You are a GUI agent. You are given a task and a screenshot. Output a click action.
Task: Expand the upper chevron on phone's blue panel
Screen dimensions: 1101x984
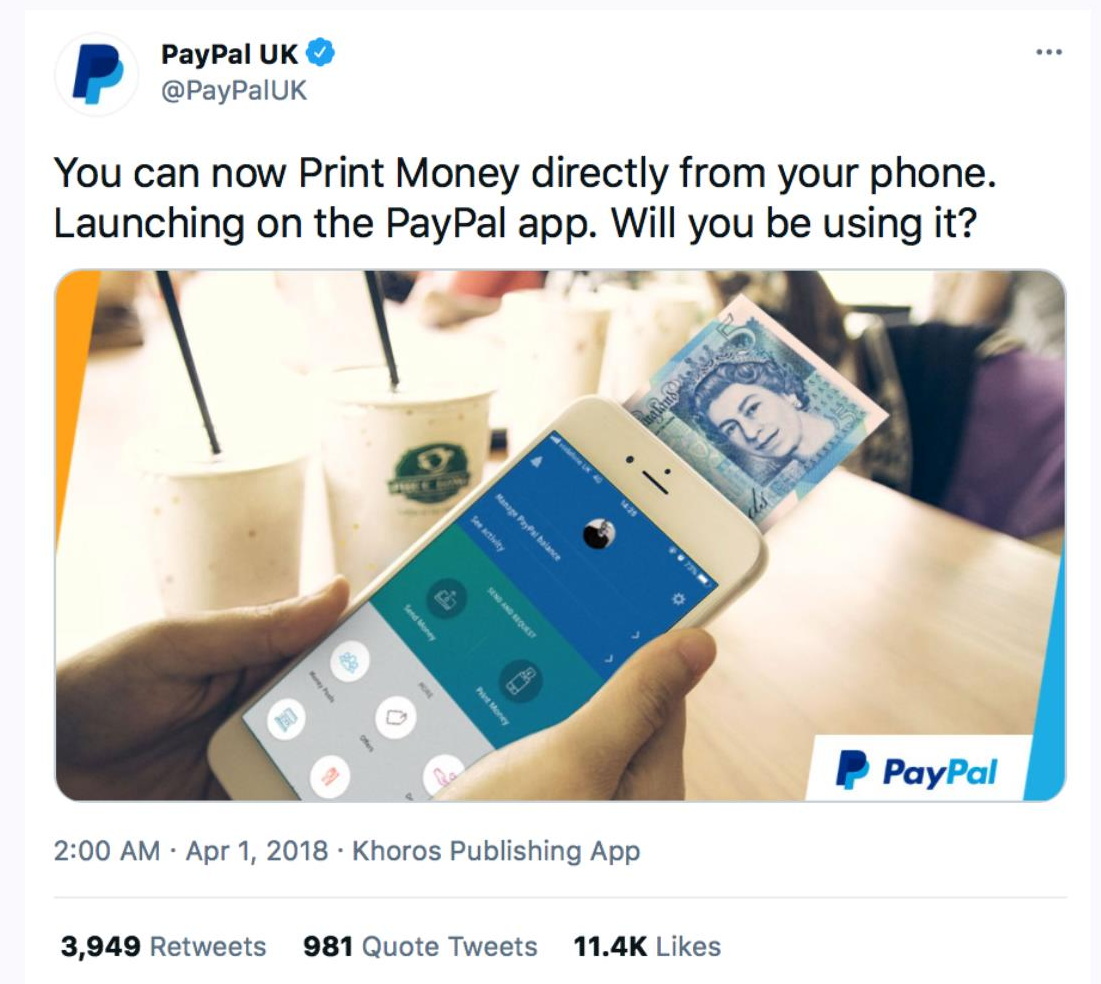click(x=635, y=635)
